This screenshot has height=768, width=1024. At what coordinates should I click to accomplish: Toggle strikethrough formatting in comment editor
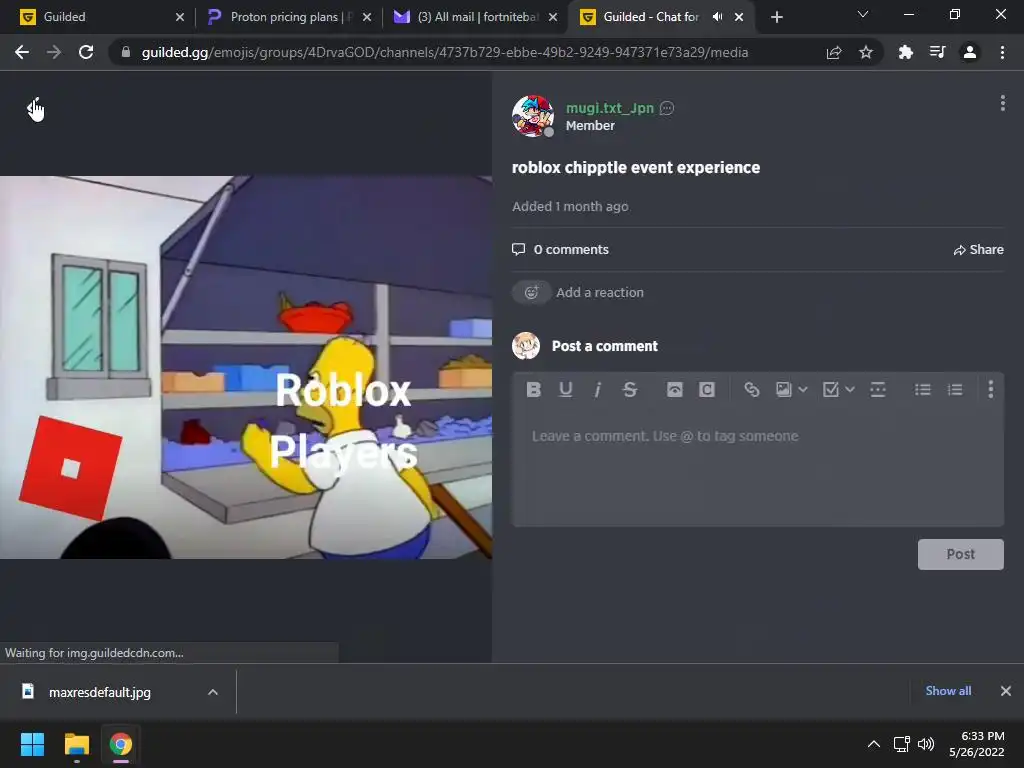pyautogui.click(x=630, y=390)
